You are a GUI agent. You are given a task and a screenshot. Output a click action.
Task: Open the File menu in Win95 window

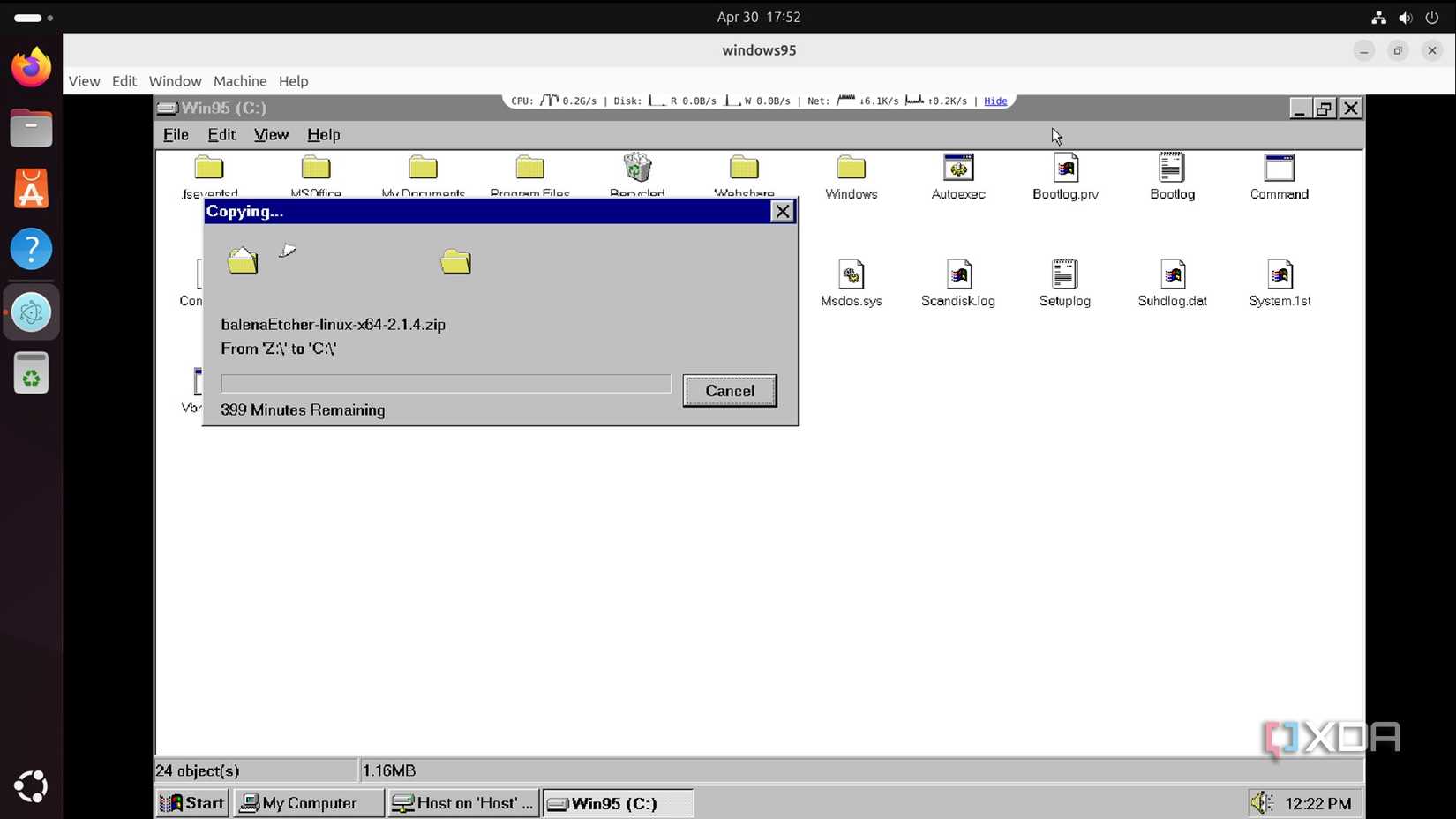pos(176,135)
